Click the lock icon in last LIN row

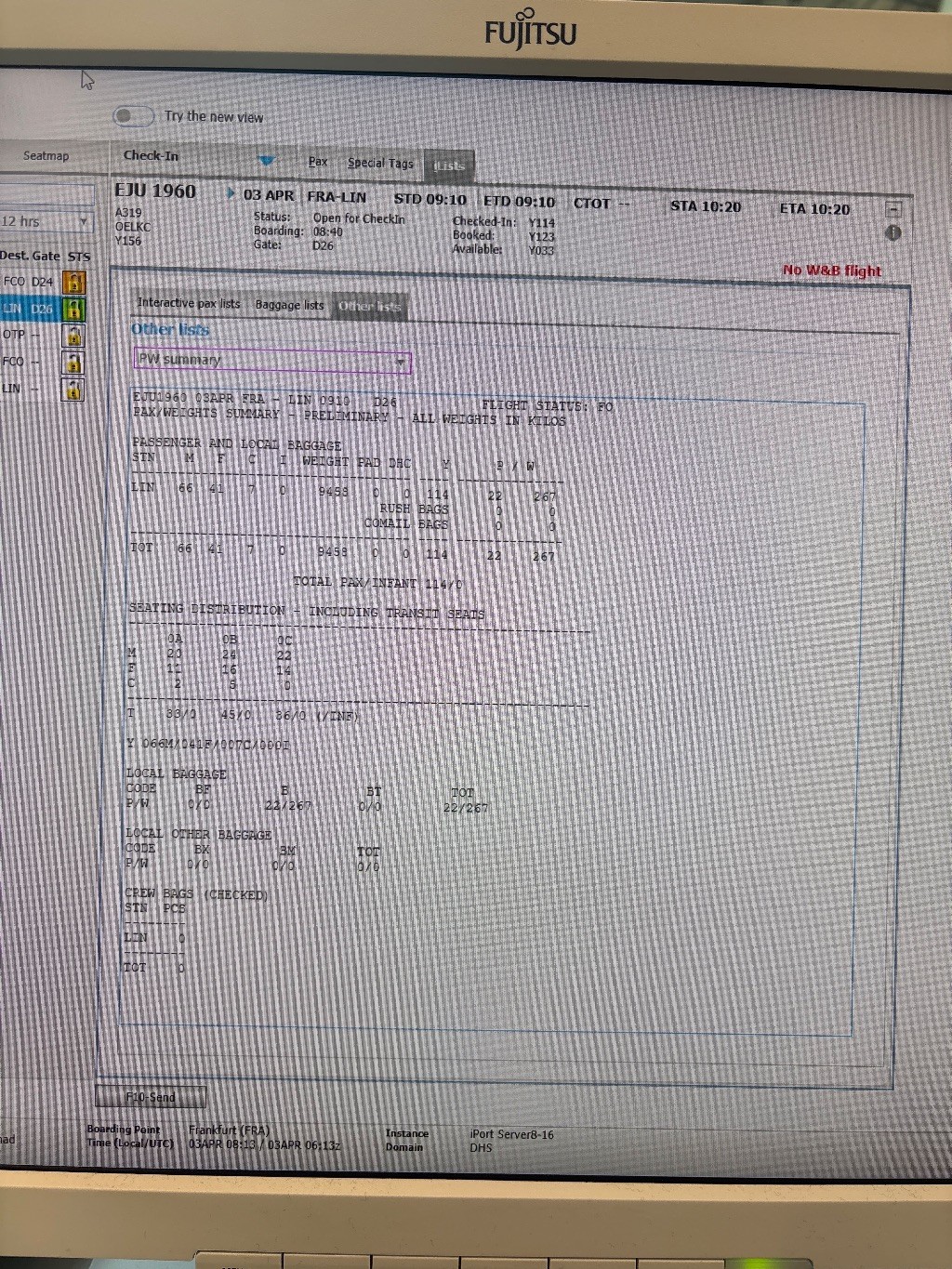[x=73, y=390]
